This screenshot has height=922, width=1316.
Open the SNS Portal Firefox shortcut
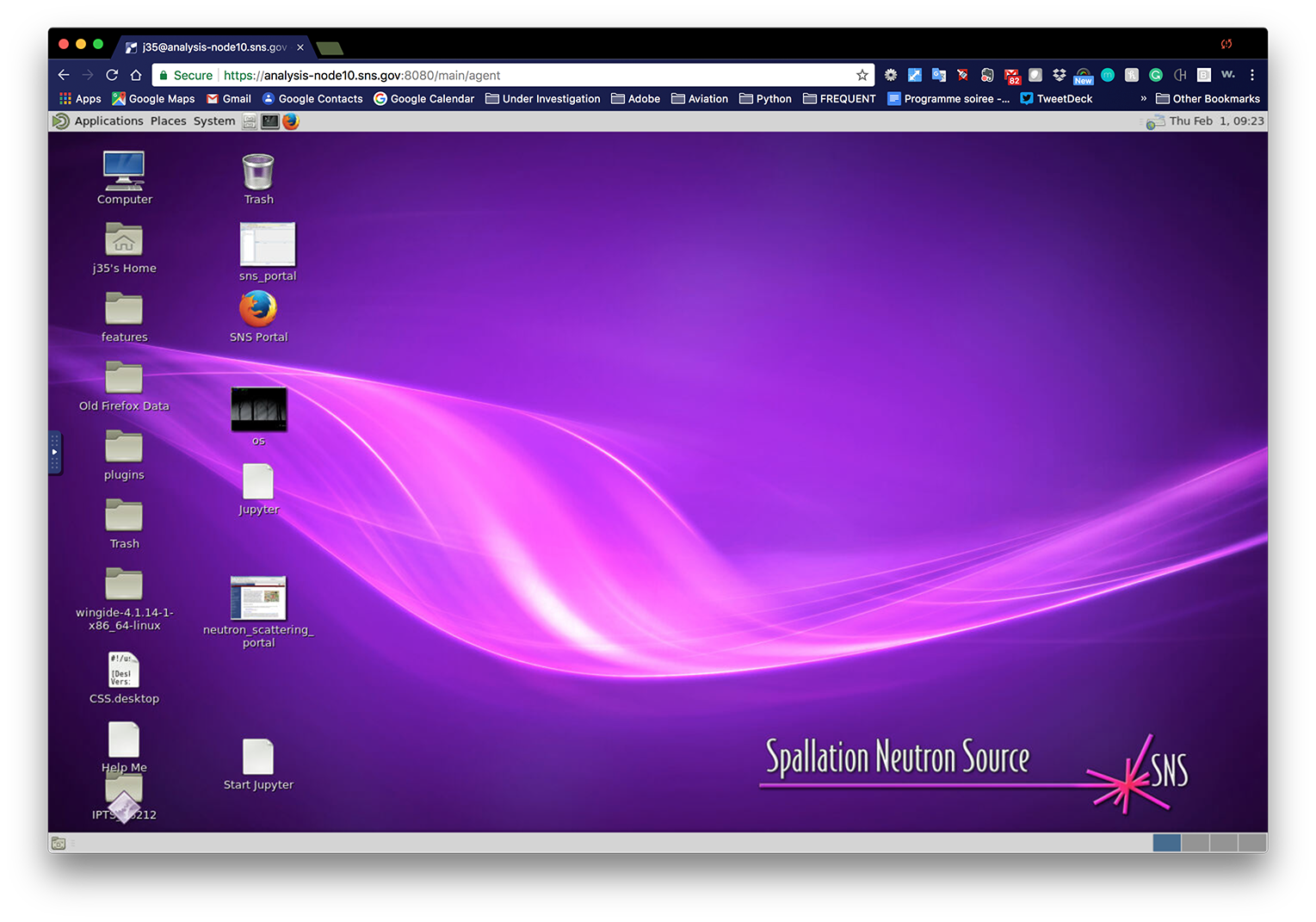coord(258,309)
